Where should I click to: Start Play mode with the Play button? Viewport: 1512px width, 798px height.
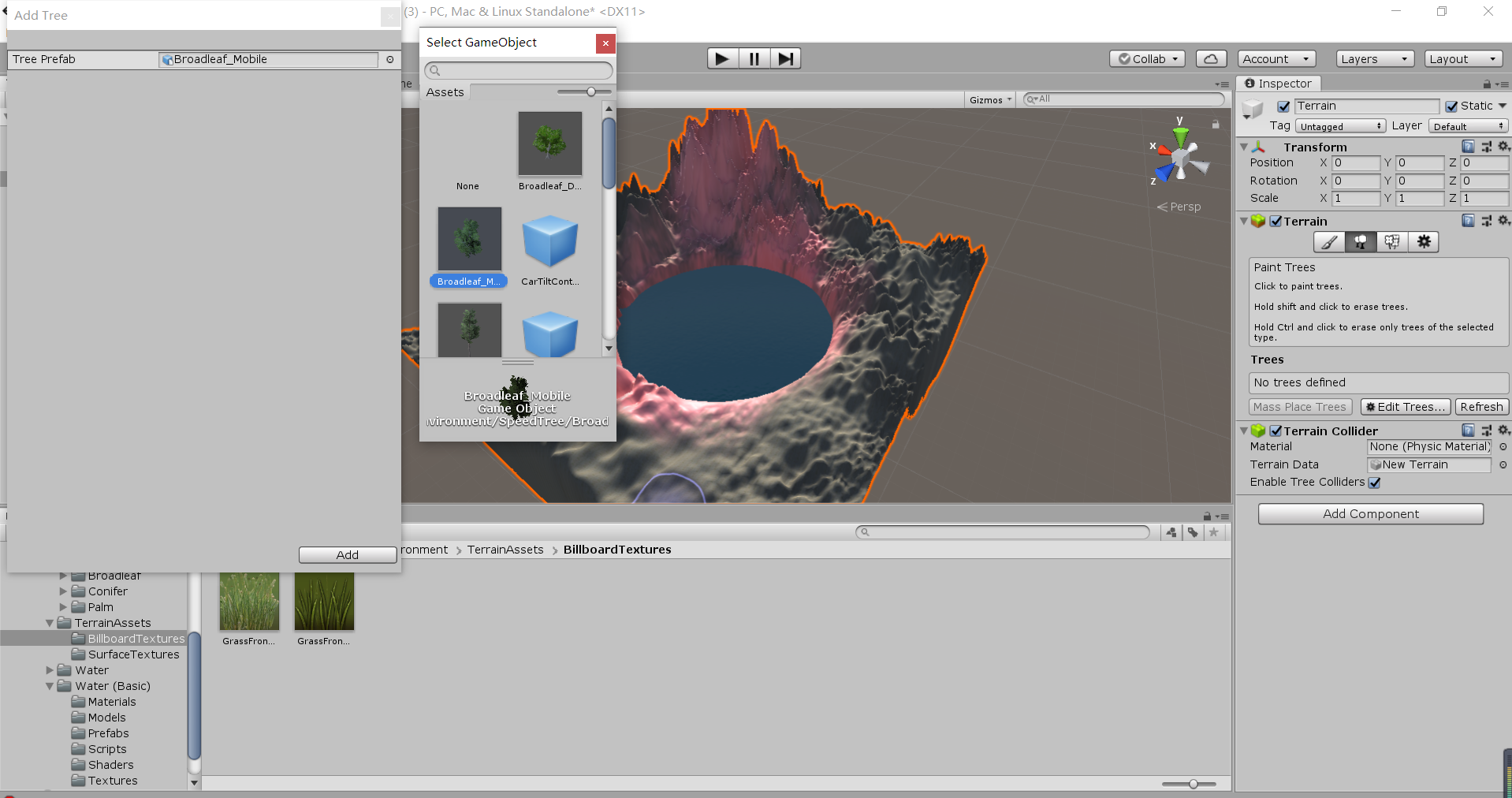(x=722, y=58)
